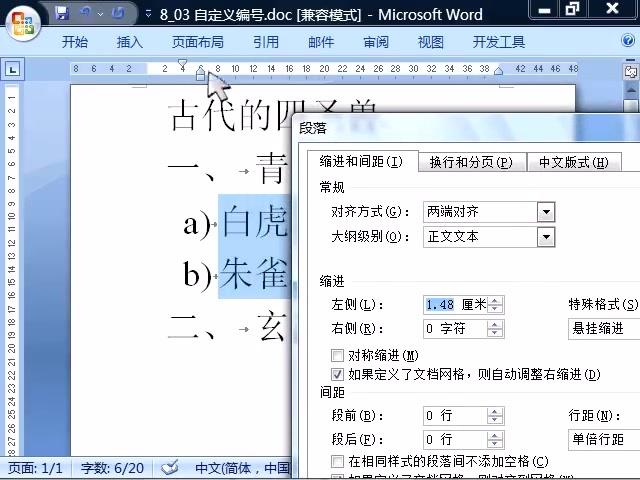640x480 pixels.
Task: Enable the 对称缩进 checkbox
Action: pyautogui.click(x=338, y=355)
